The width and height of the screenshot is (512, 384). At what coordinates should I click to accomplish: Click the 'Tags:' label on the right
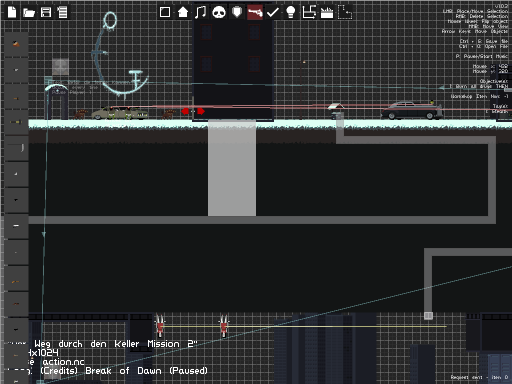[x=500, y=106]
